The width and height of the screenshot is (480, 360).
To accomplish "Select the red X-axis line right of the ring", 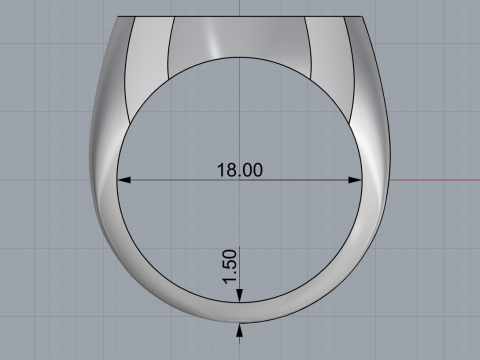I will pos(435,180).
